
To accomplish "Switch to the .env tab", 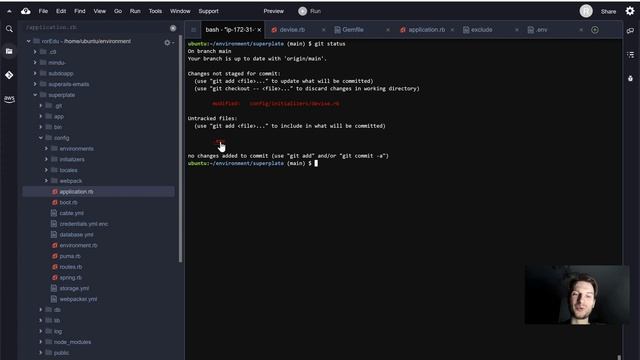I will click(x=542, y=30).
